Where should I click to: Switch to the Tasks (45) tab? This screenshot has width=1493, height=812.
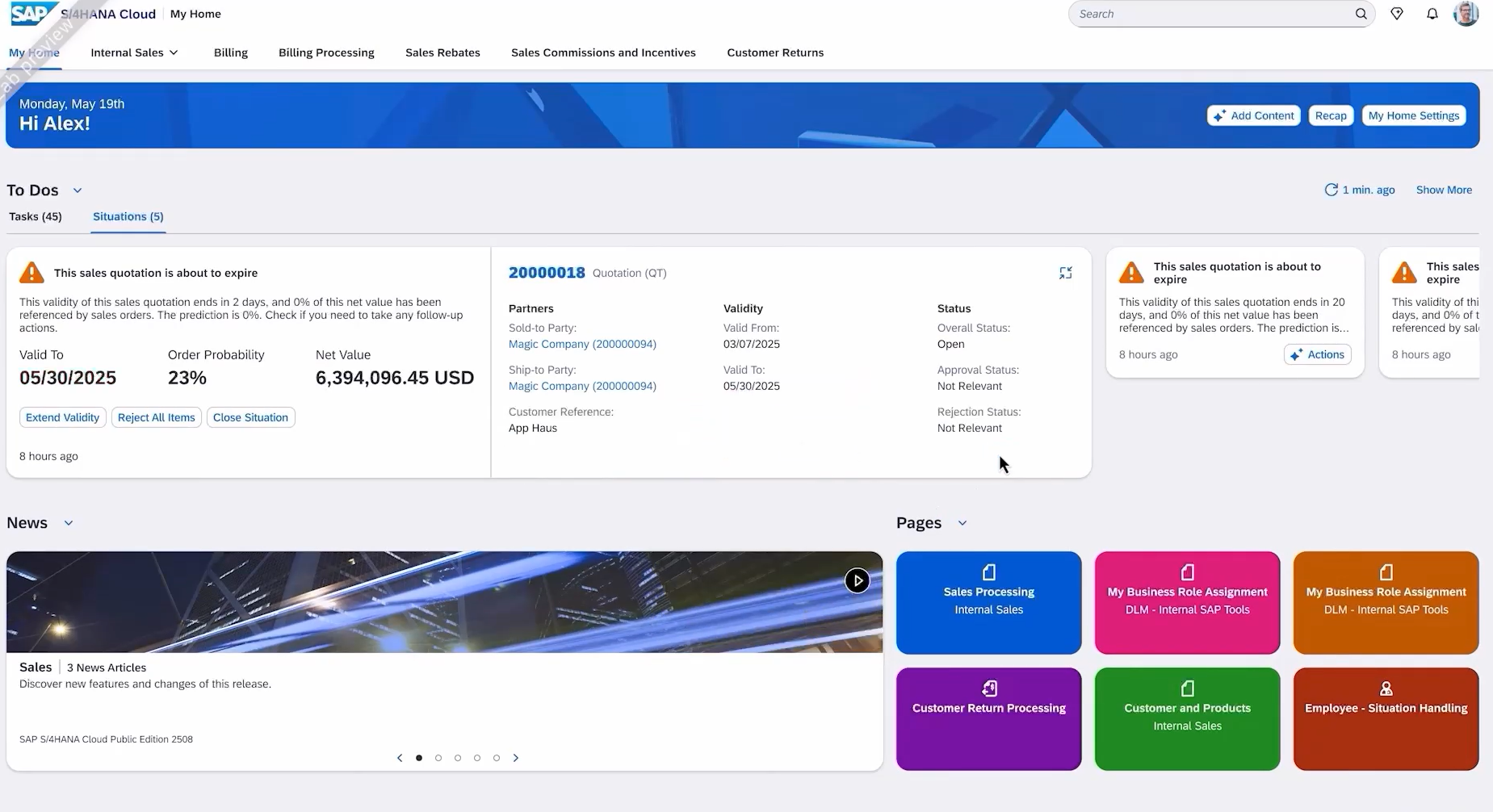36,216
